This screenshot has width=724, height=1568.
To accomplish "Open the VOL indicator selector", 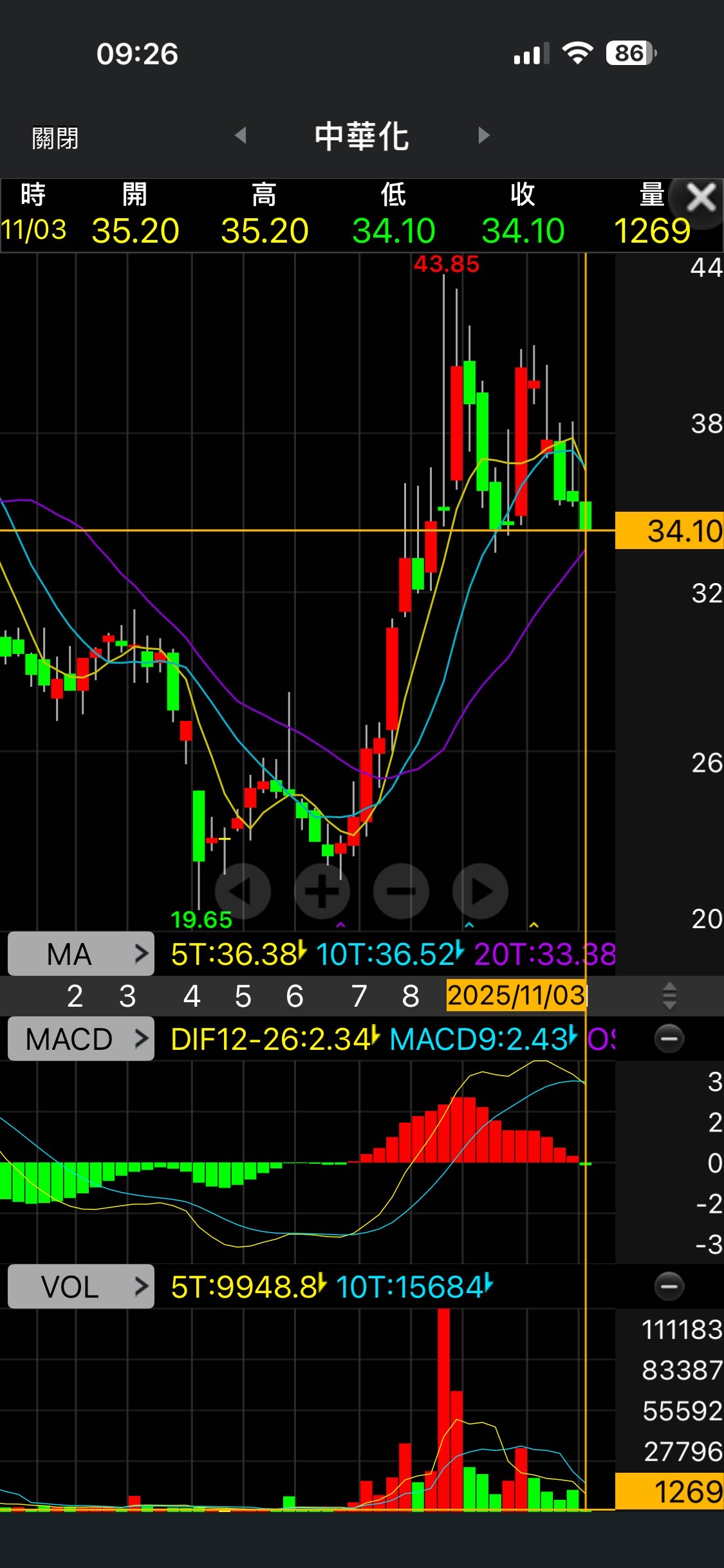I will tap(81, 1287).
